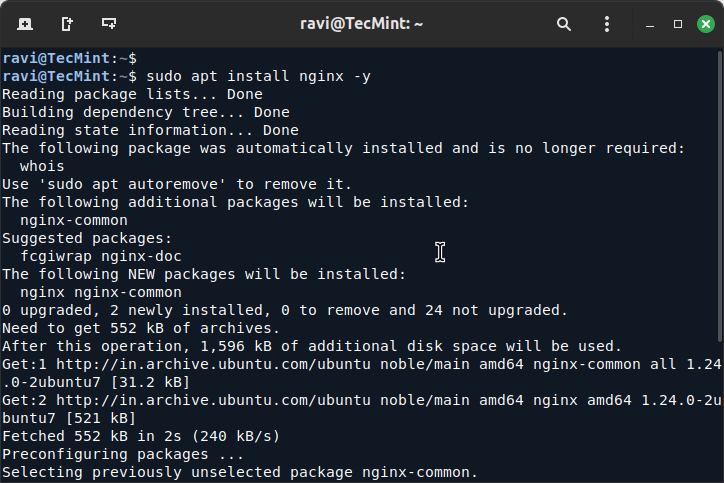
Task: Click the screen-with-plus new window icon
Action: coord(109,23)
